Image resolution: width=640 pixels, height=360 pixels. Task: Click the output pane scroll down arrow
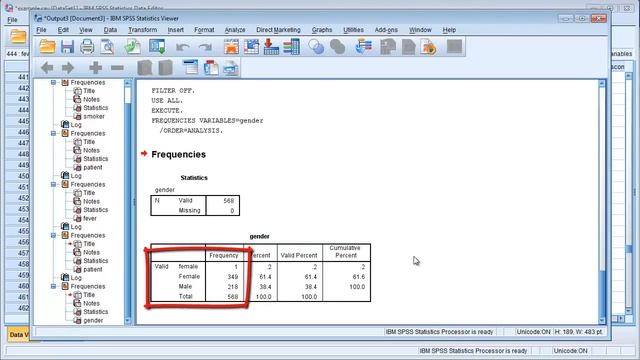[x=602, y=321]
